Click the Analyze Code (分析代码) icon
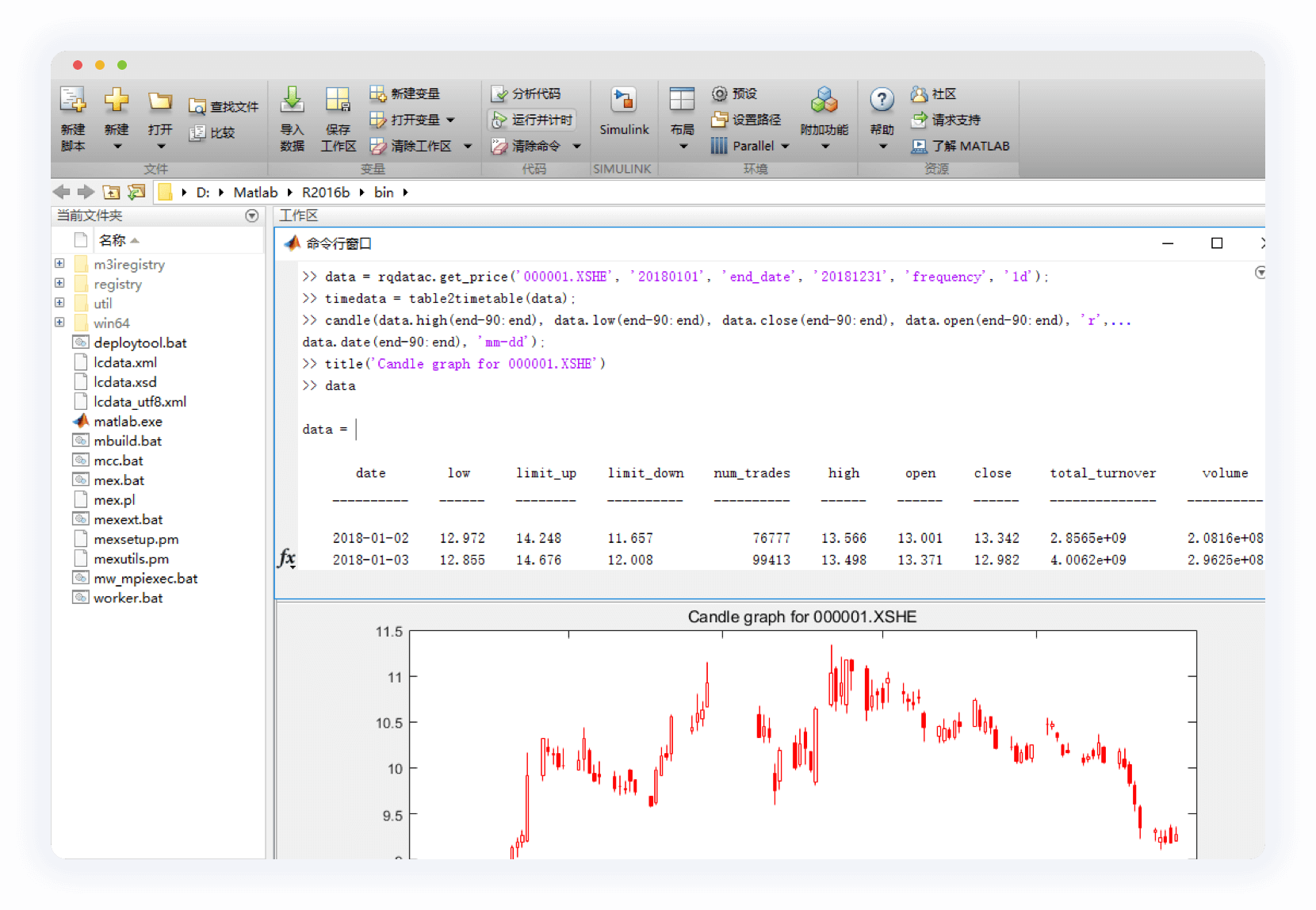Viewport: 1316px width, 910px height. click(499, 94)
